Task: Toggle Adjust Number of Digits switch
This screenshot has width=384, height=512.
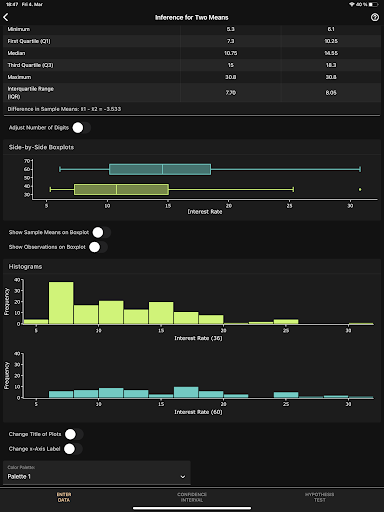Action: pos(81,128)
